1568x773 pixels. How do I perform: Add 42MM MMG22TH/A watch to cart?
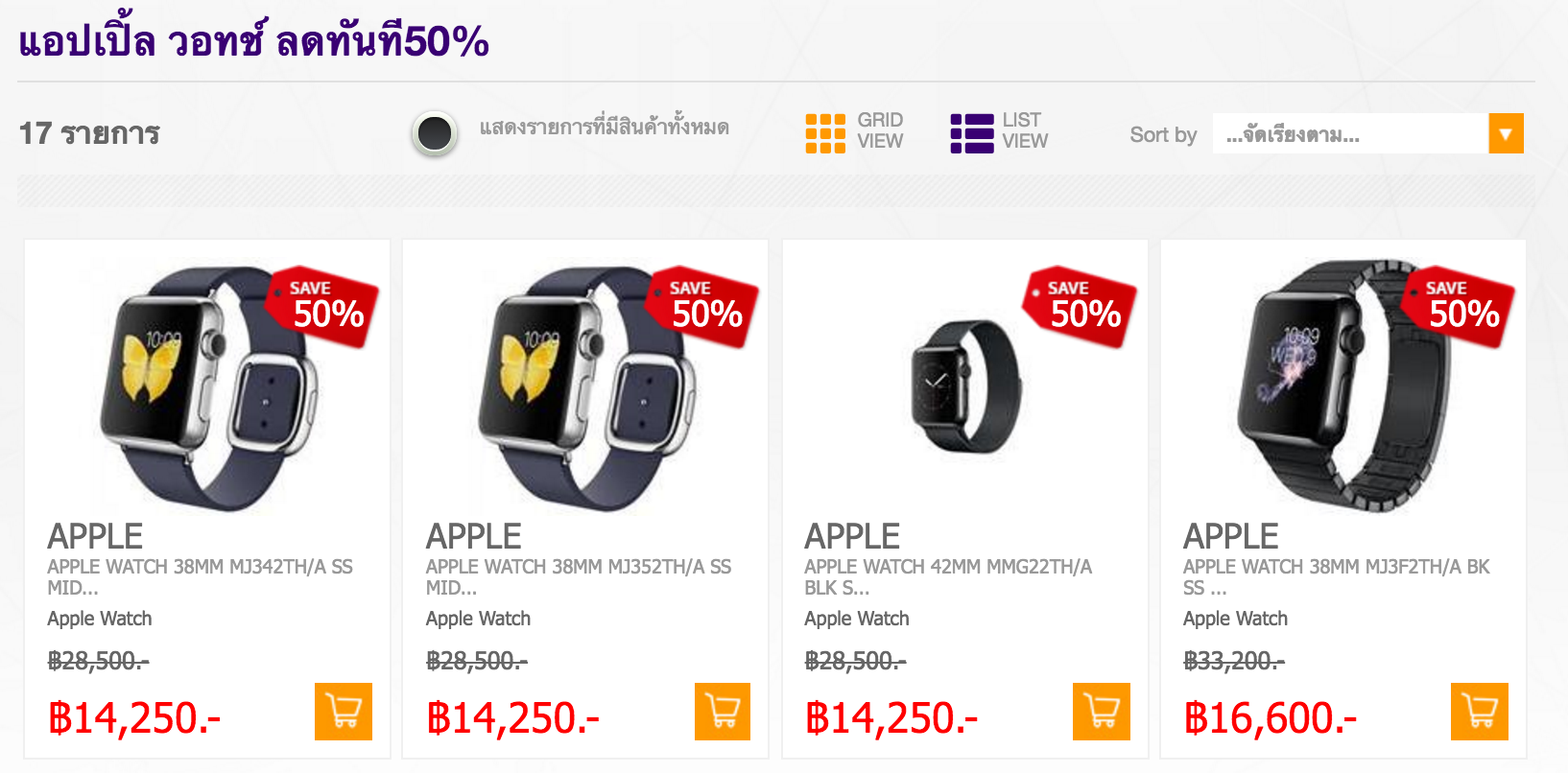1101,712
